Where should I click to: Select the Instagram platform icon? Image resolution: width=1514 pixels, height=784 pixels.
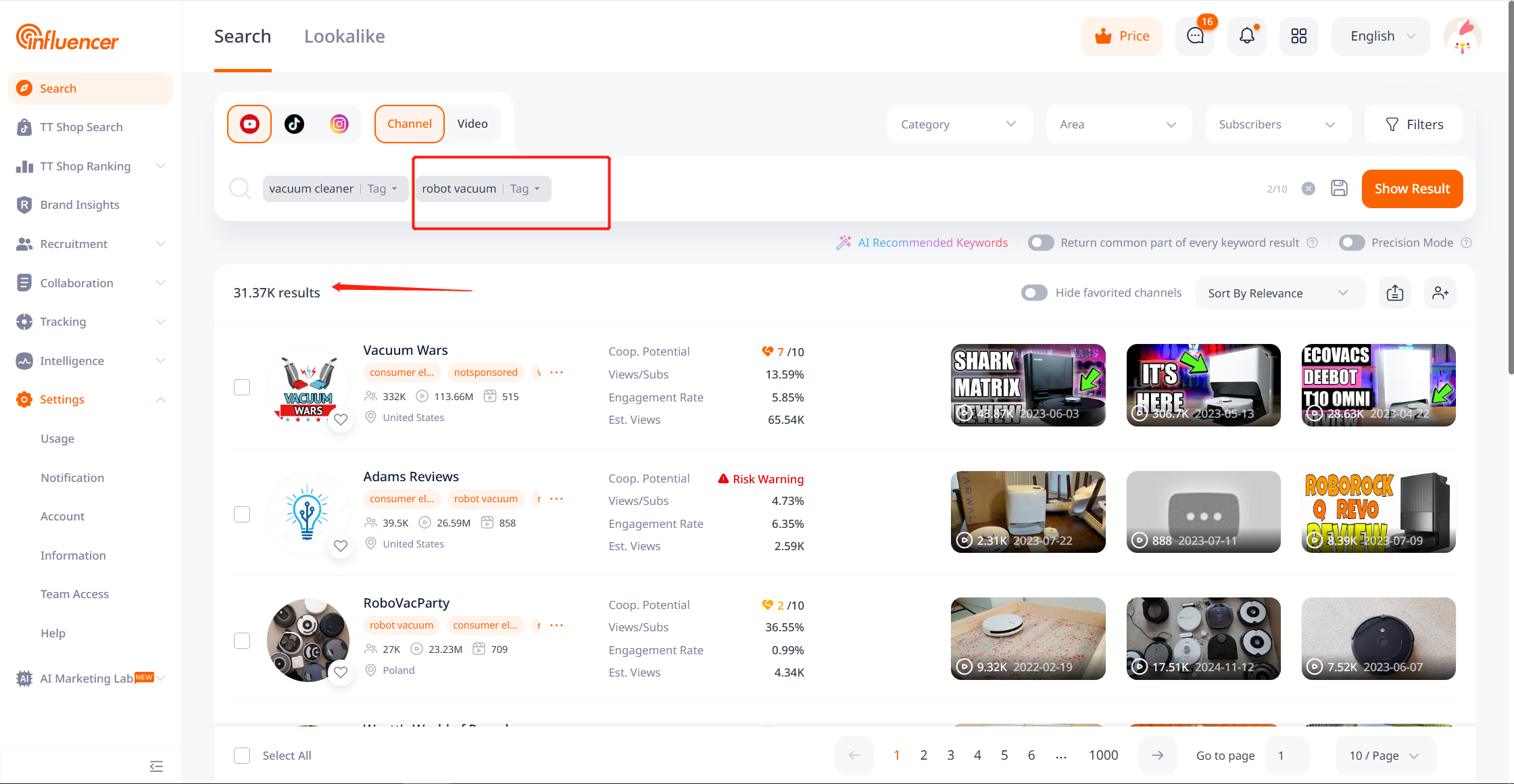(x=339, y=124)
